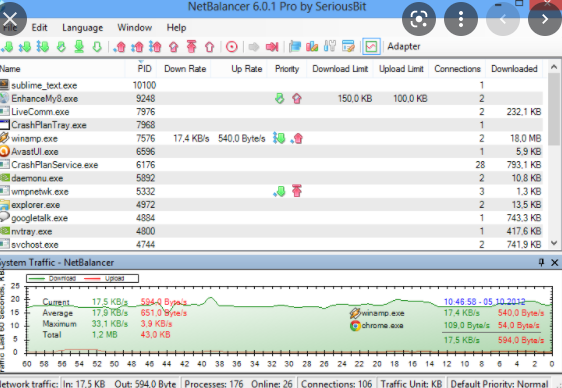Select the CrashPlanTray.exe process row

click(271, 125)
